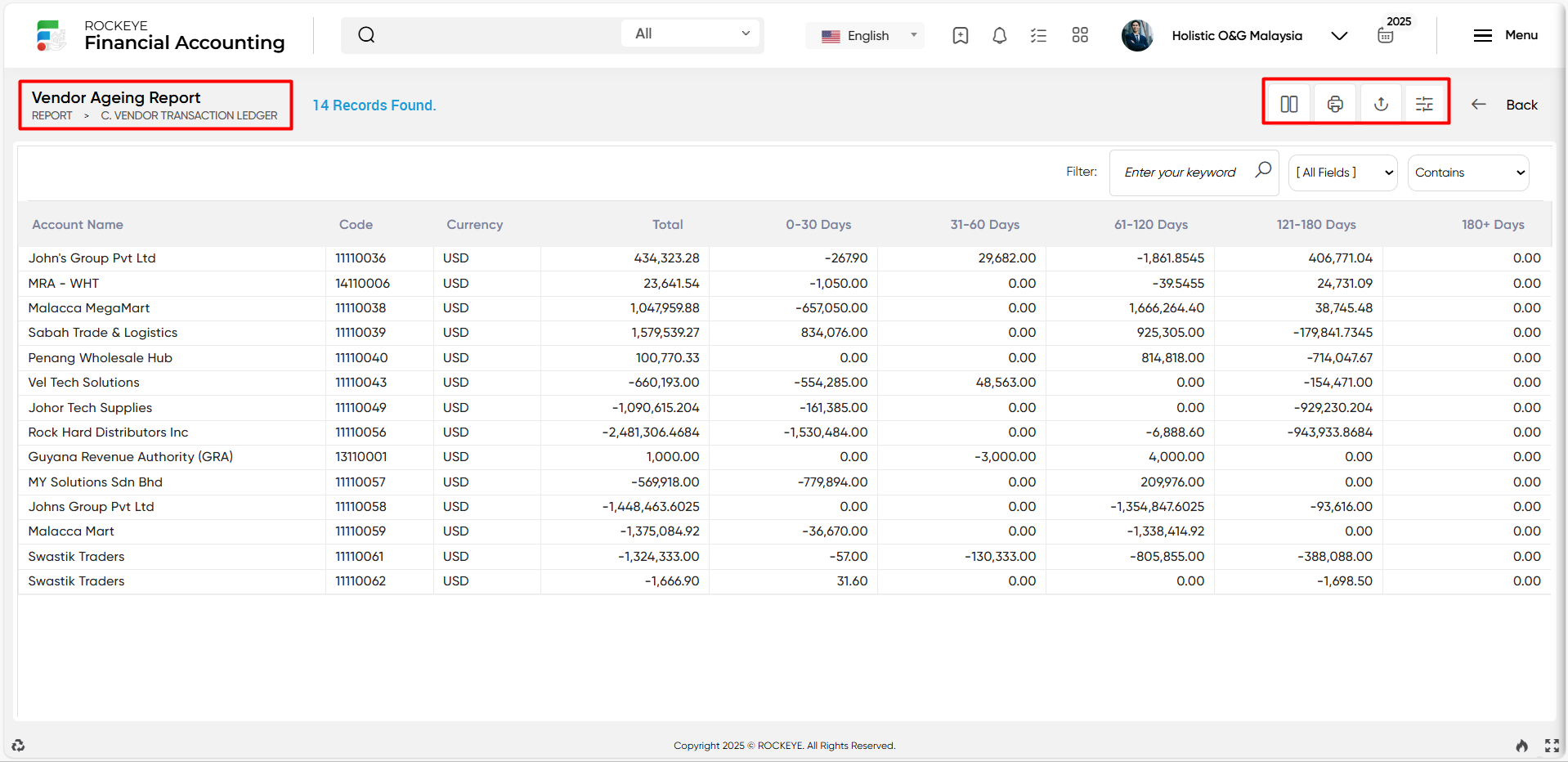Click the 14 Records Found text

tap(374, 105)
